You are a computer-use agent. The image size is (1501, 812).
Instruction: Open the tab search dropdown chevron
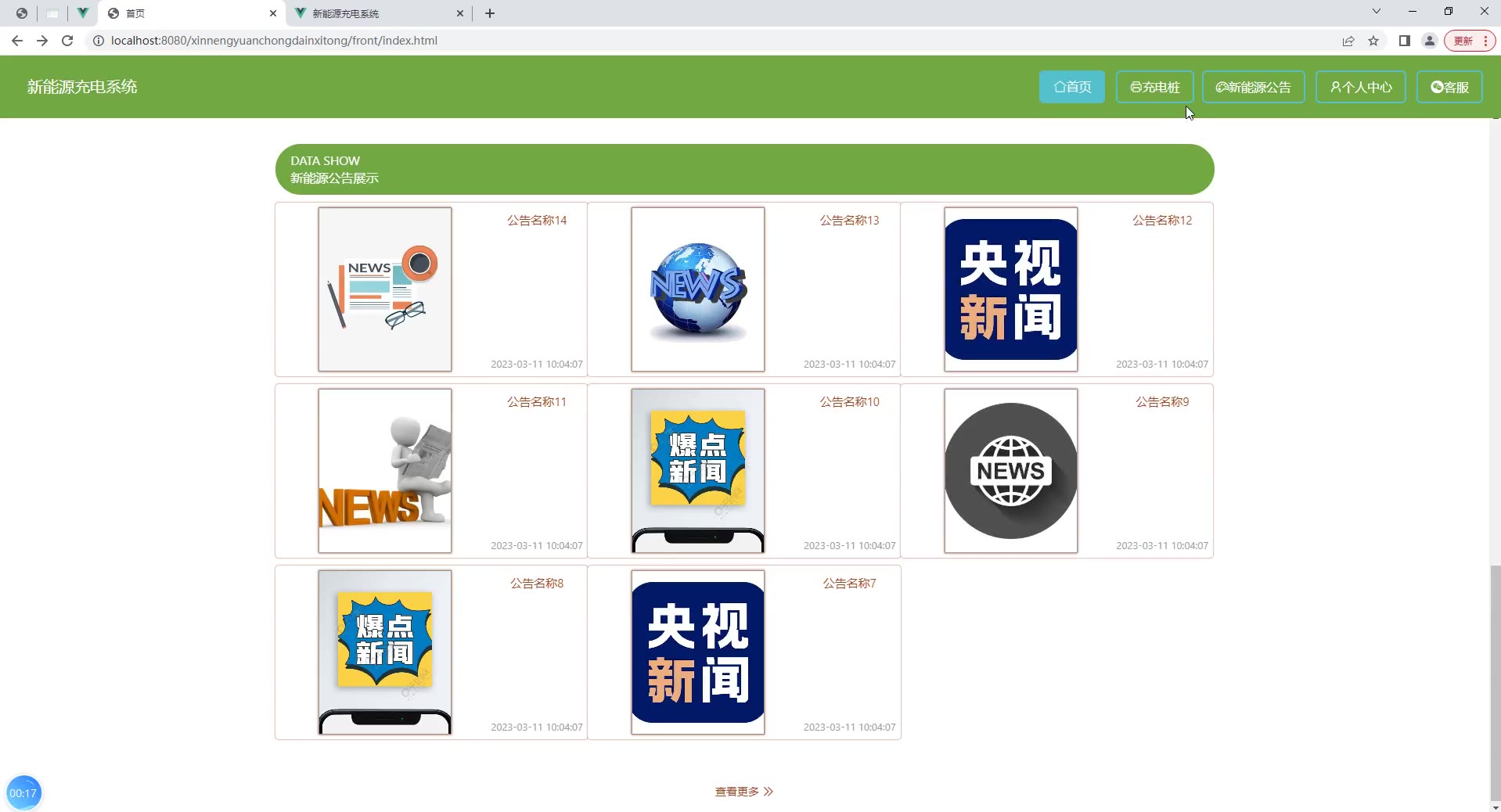tap(1377, 11)
